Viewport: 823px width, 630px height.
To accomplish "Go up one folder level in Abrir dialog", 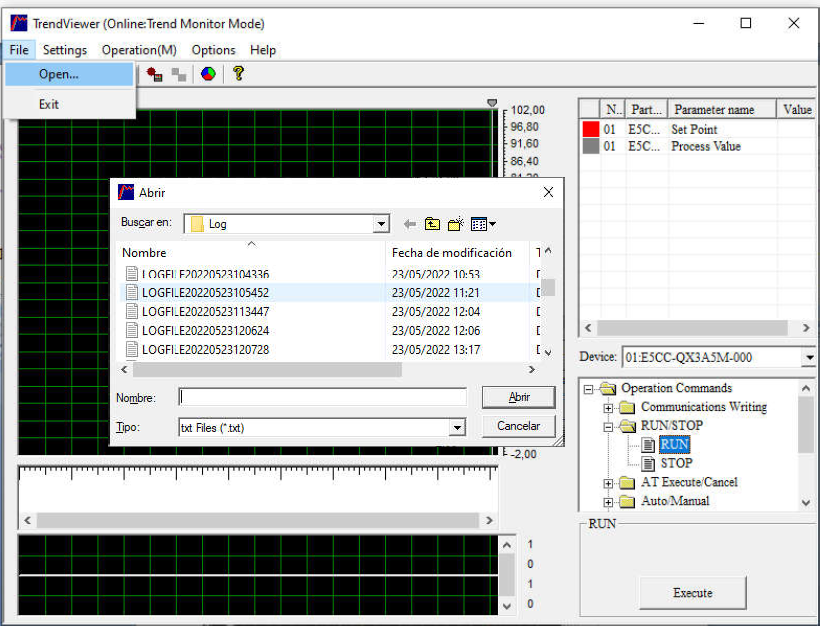I will (432, 224).
